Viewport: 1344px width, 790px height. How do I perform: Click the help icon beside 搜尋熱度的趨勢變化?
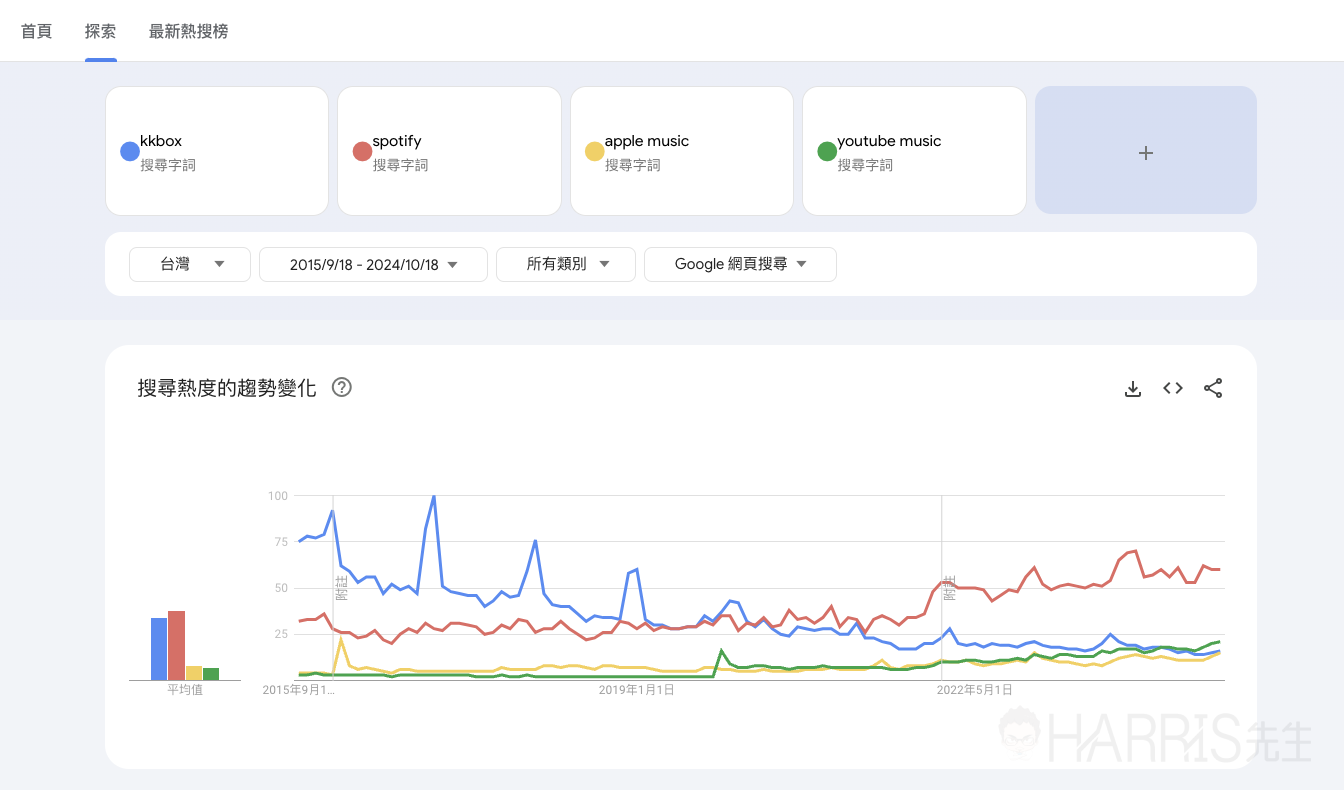pyautogui.click(x=341, y=388)
